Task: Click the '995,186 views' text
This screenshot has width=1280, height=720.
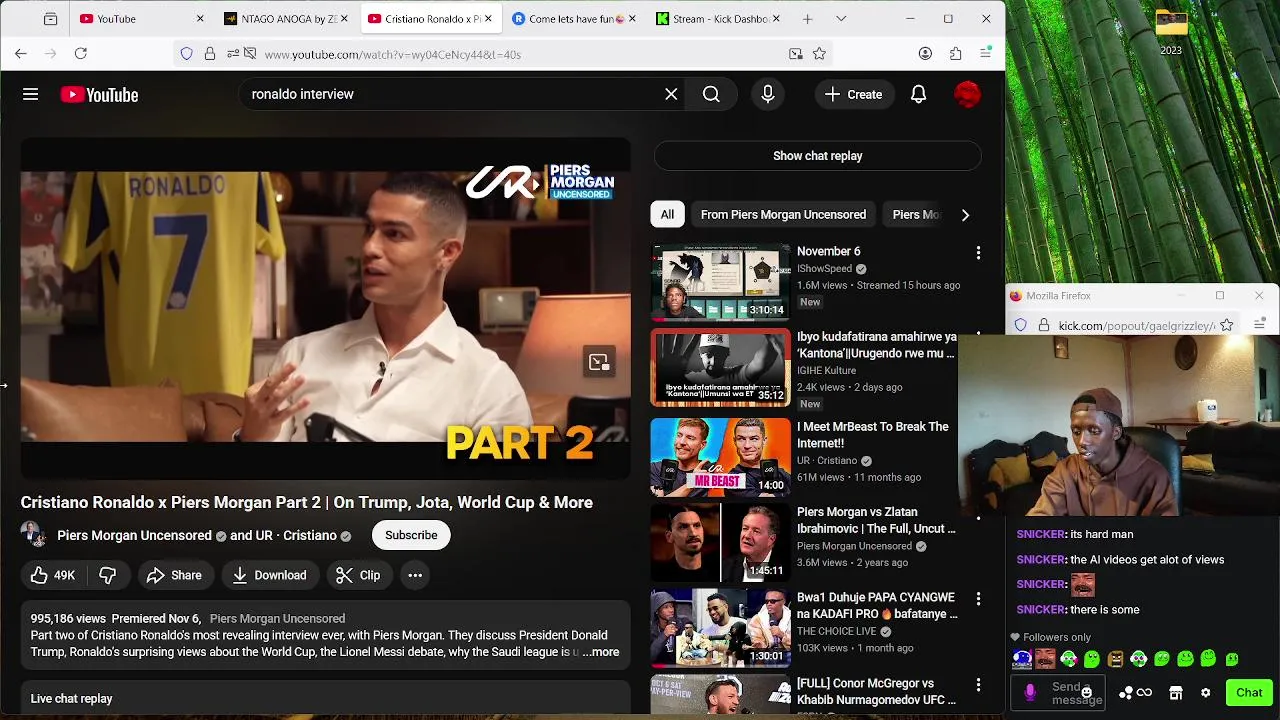Action: 68,619
